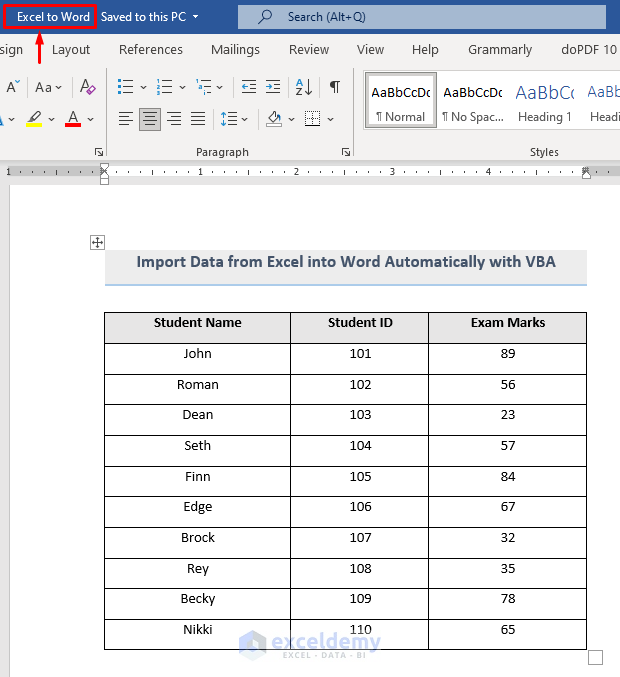Click the Saved to this PC status
This screenshot has width=620, height=677.
[x=149, y=17]
